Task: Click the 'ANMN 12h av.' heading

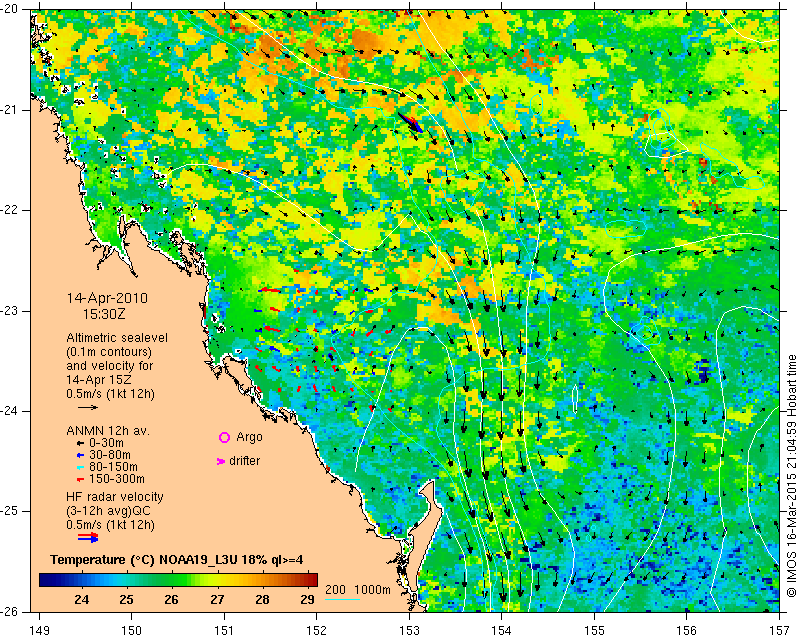Action: [x=108, y=431]
